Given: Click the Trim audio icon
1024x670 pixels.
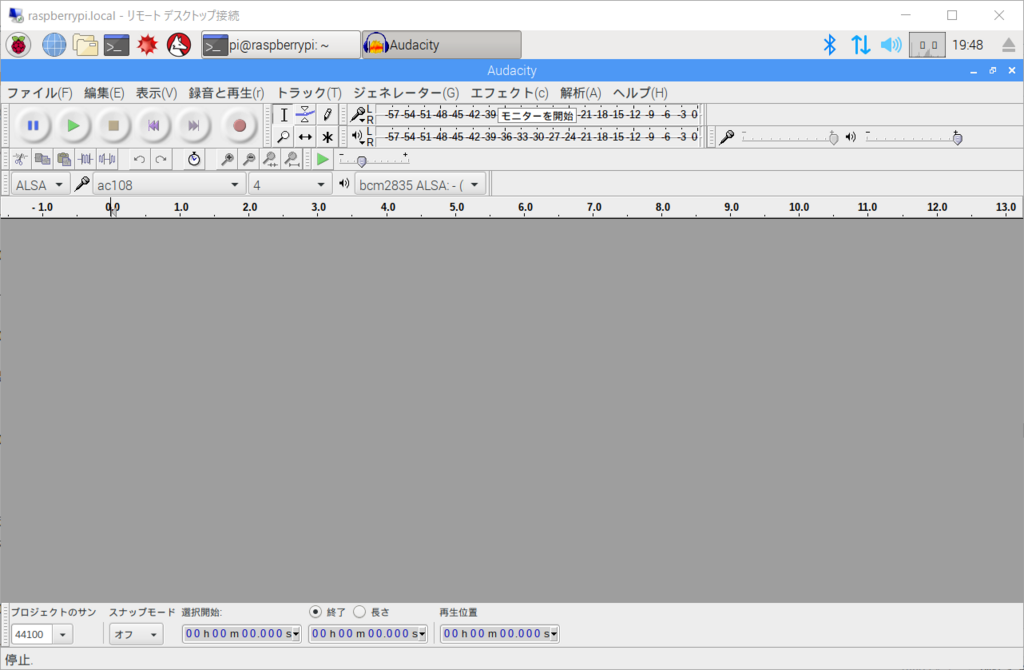Looking at the screenshot, I should 86,159.
